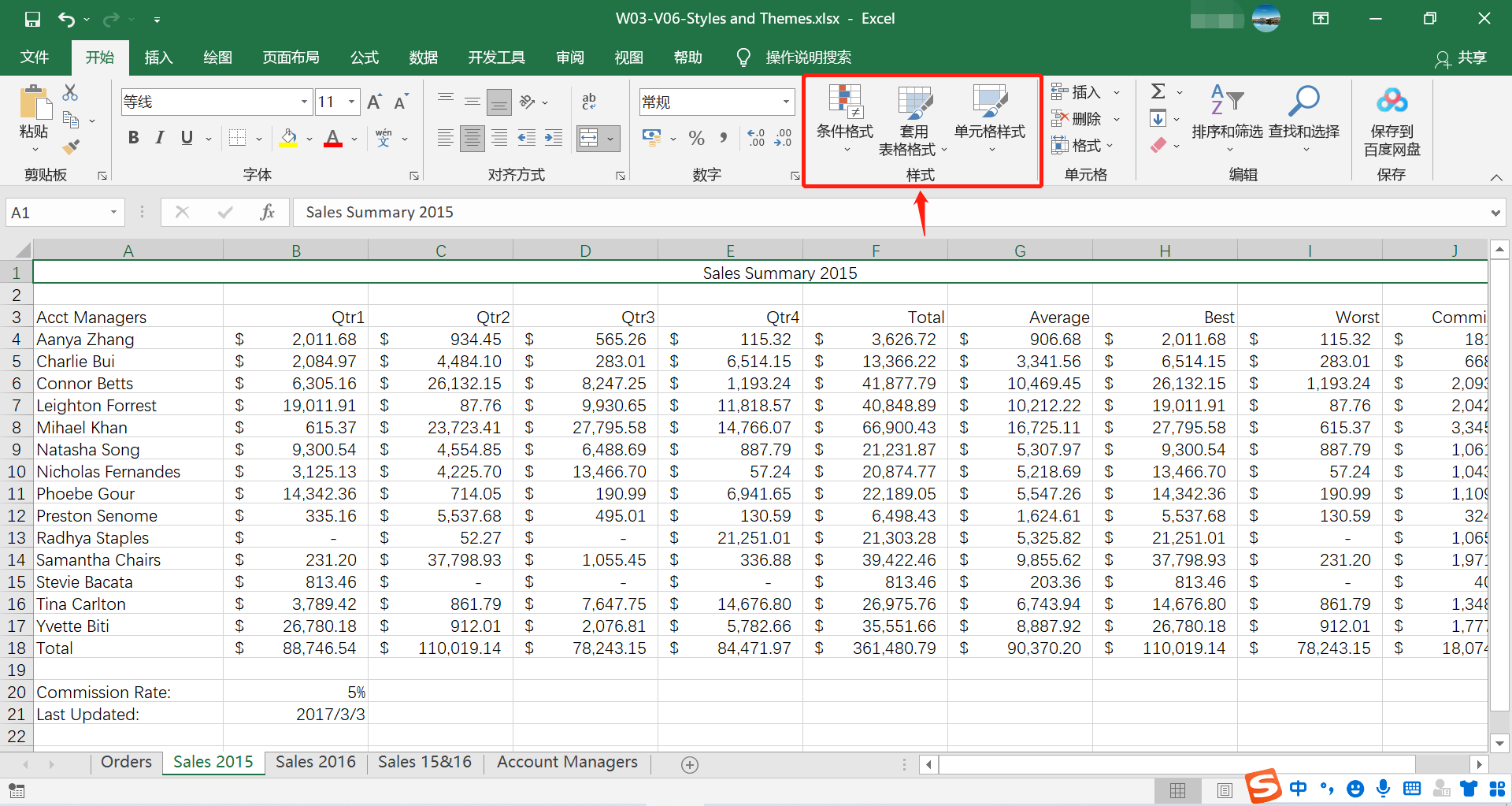The height and width of the screenshot is (806, 1512).
Task: Click the Save icon in title bar
Action: [32, 19]
